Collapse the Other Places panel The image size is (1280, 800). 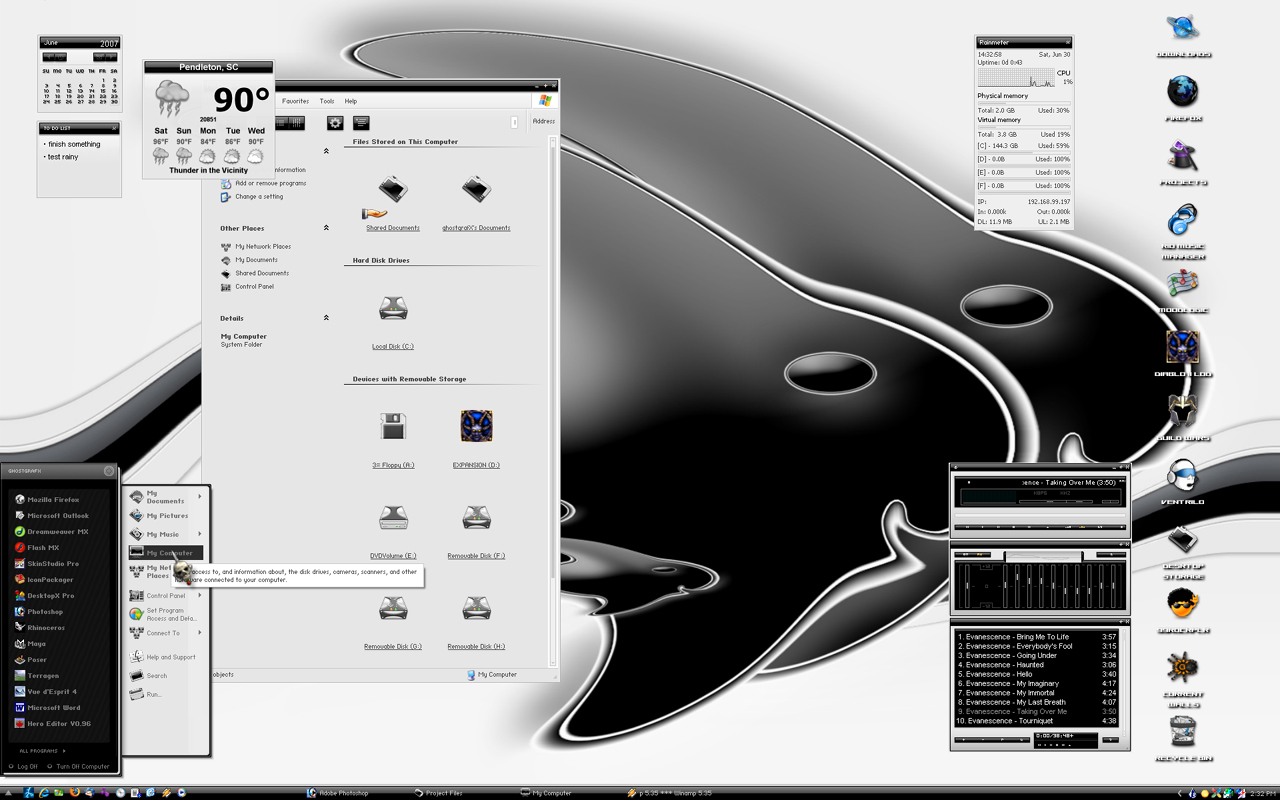(326, 228)
